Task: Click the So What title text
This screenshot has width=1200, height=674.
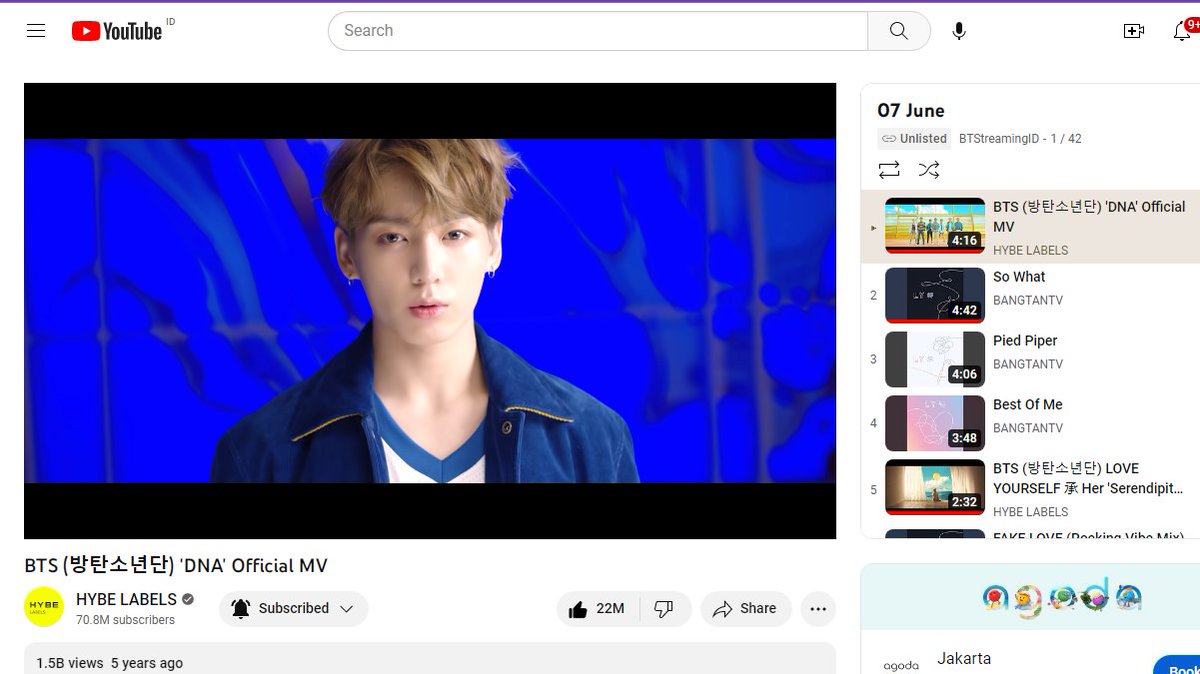Action: click(1019, 277)
